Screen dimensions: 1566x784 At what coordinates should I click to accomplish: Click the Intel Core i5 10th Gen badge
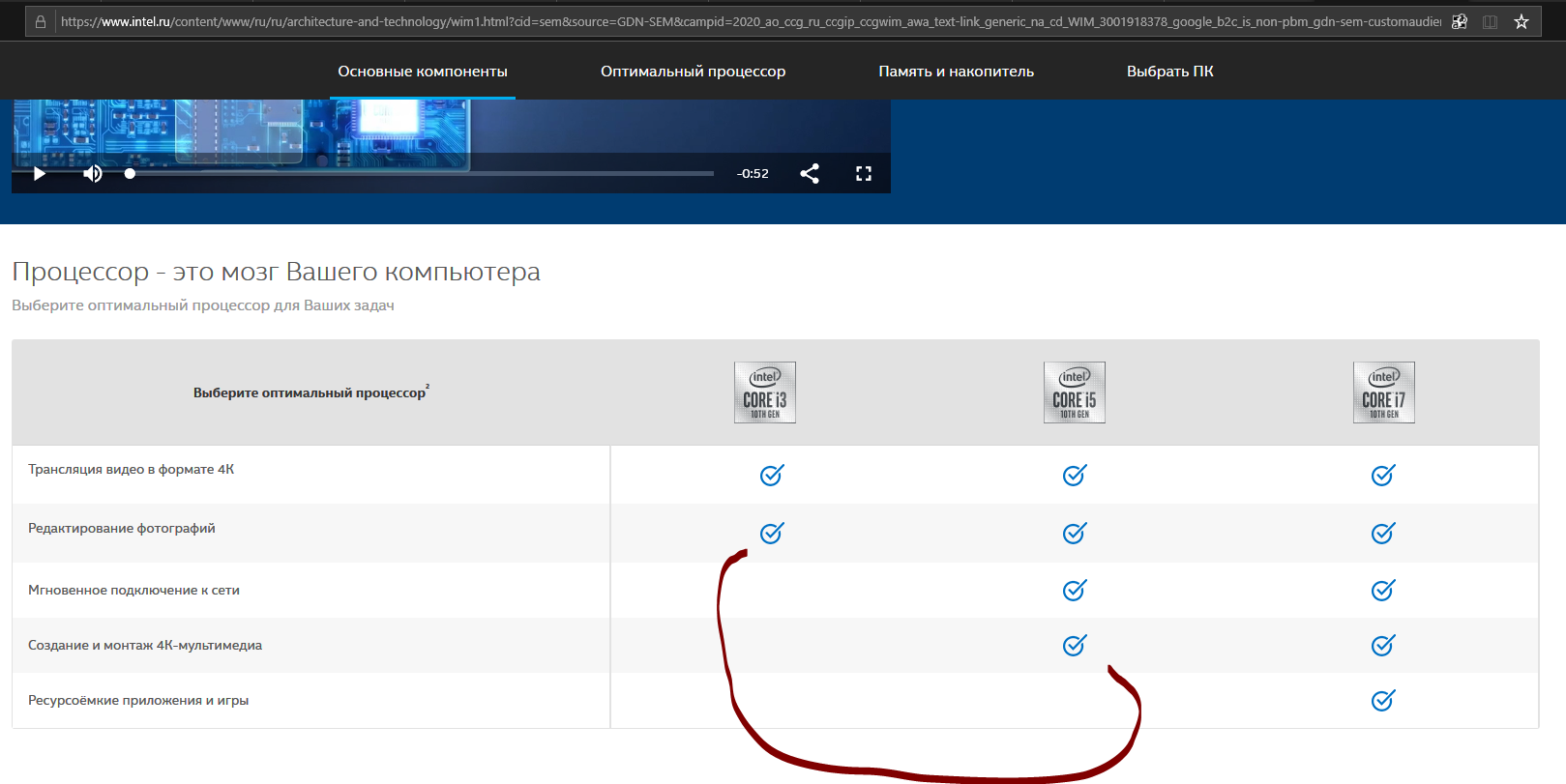[1075, 392]
